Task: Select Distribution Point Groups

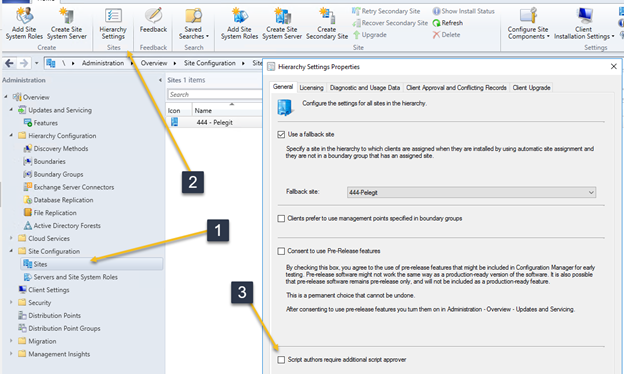Action: tap(64, 328)
